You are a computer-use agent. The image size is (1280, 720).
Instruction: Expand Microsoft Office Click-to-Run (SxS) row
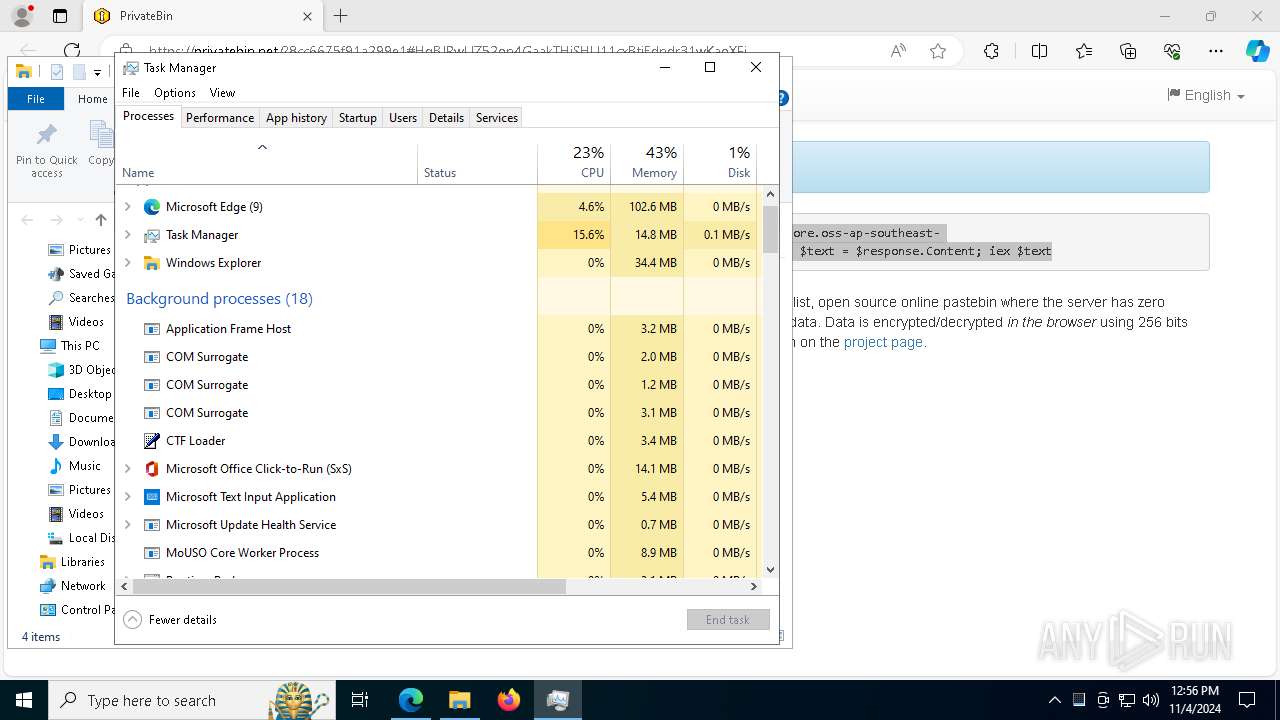point(127,469)
